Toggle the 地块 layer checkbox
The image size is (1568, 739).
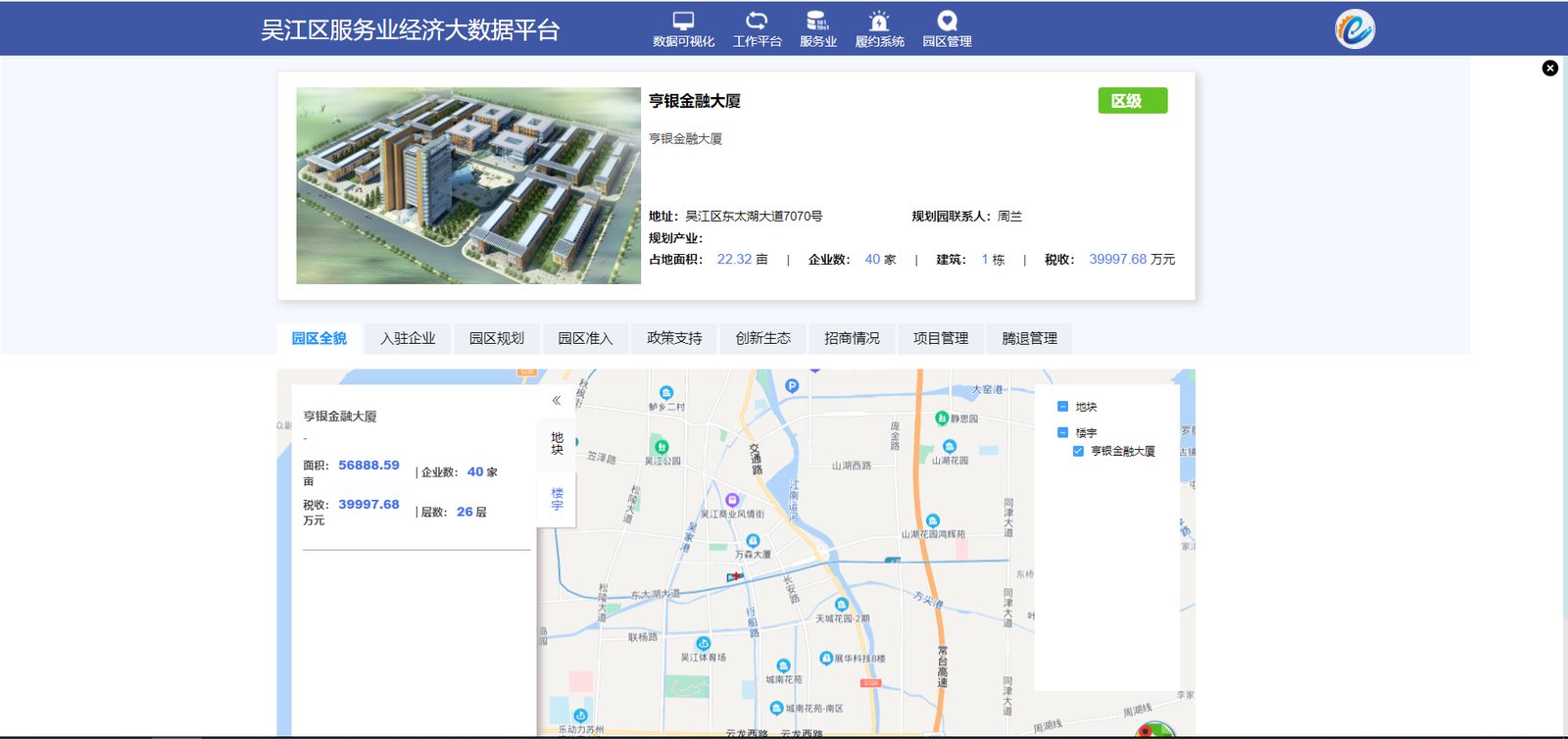click(1062, 407)
